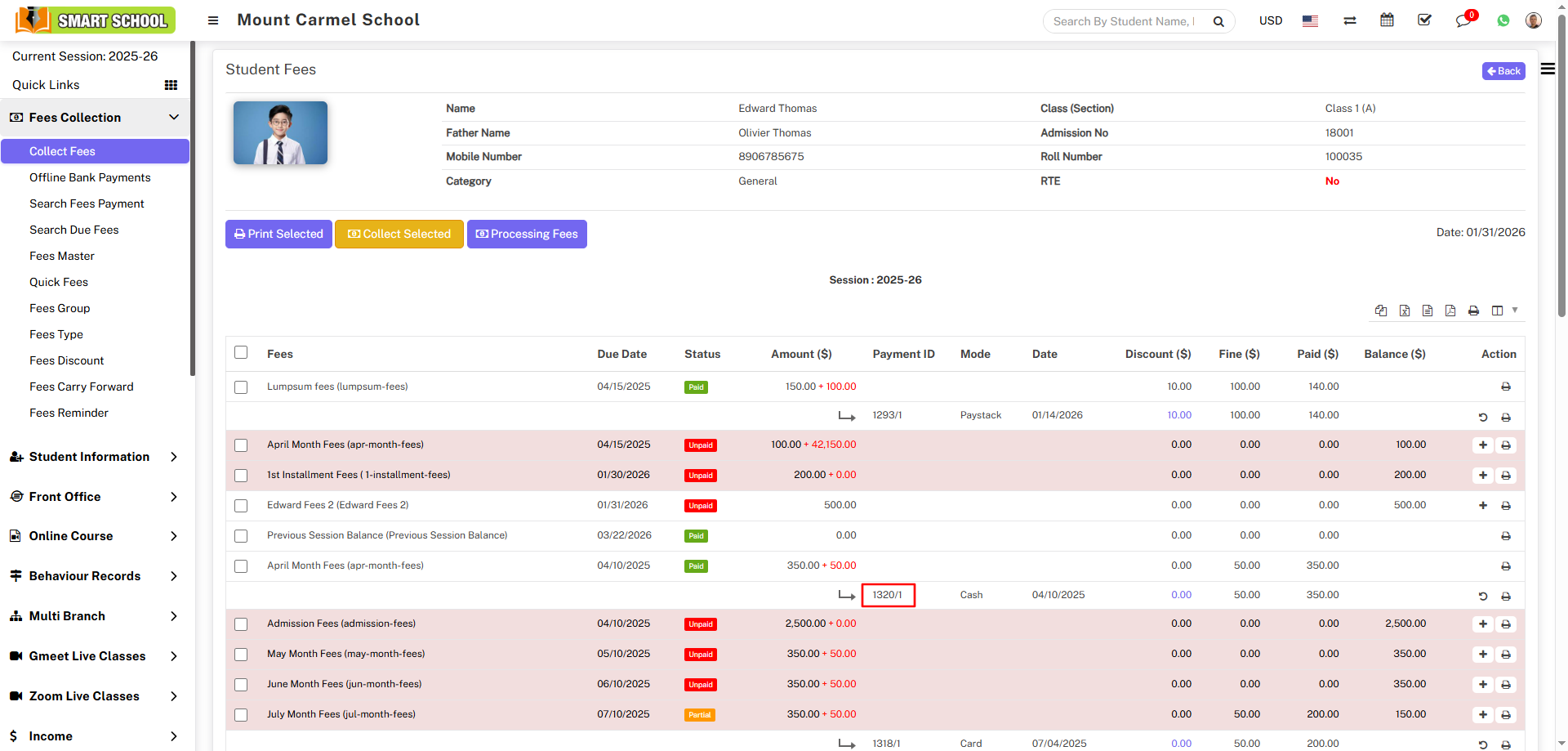
Task: Click the student search input field
Action: tap(1127, 21)
